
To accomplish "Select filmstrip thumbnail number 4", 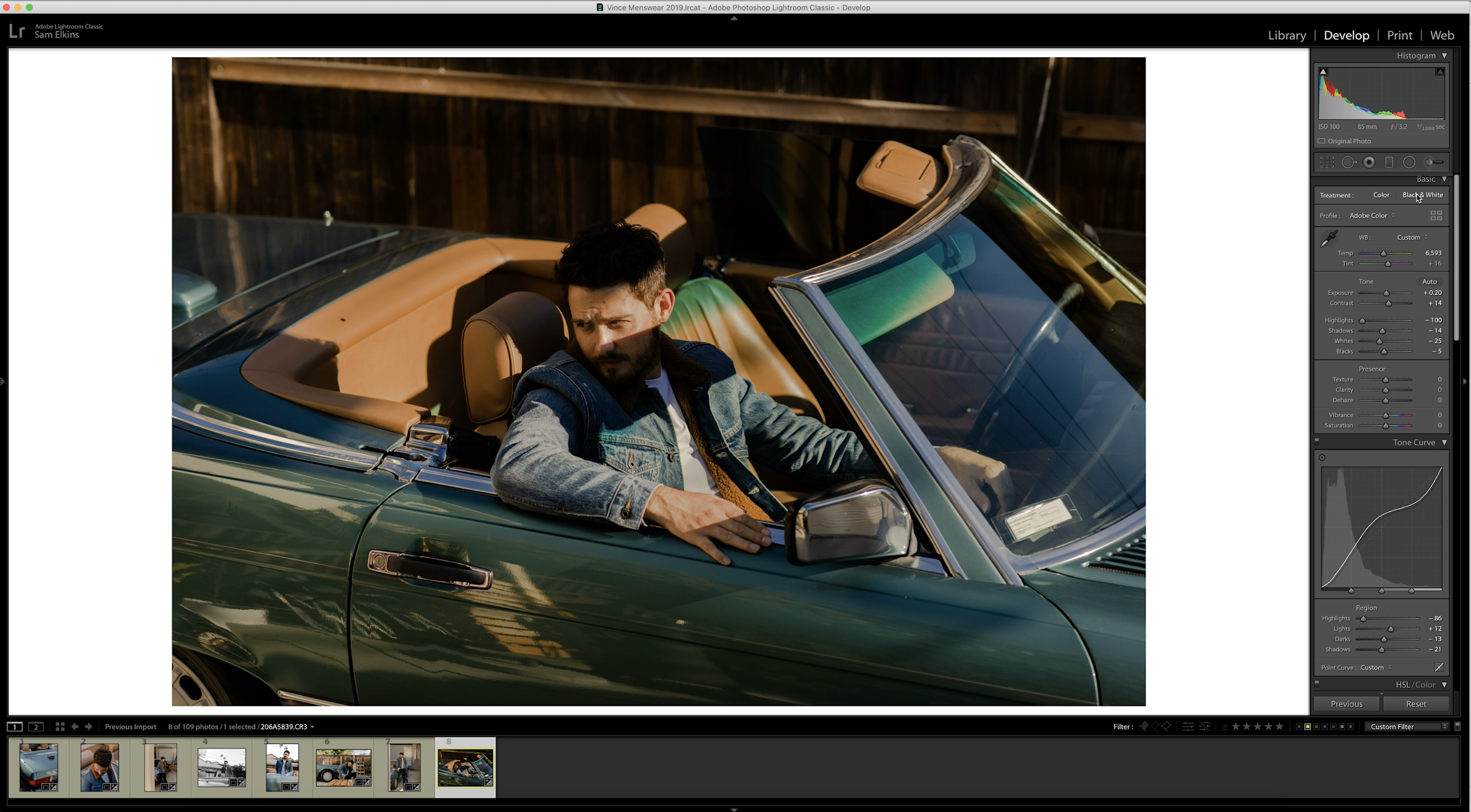I will point(221,768).
